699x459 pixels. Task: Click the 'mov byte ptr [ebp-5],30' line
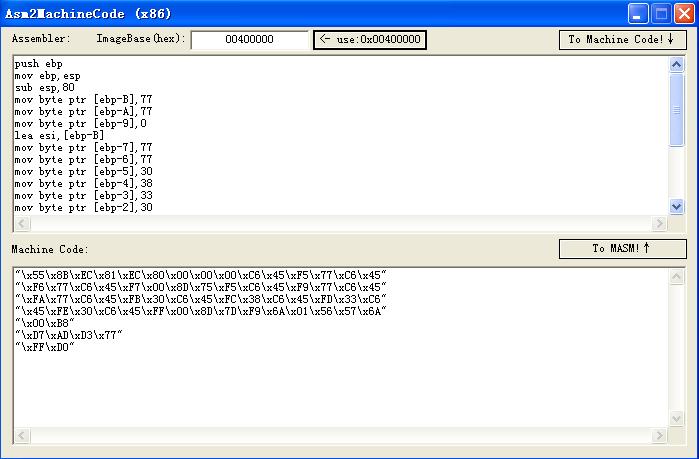[83, 172]
